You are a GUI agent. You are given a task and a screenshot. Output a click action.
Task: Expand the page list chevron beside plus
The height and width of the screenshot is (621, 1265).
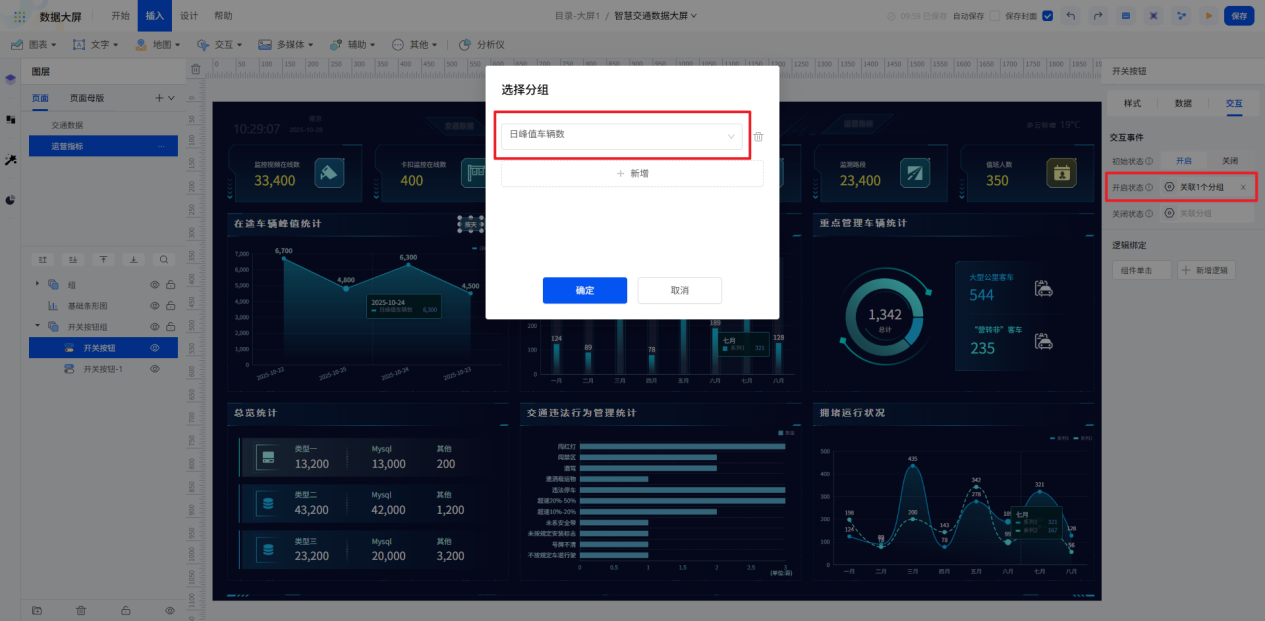point(171,98)
